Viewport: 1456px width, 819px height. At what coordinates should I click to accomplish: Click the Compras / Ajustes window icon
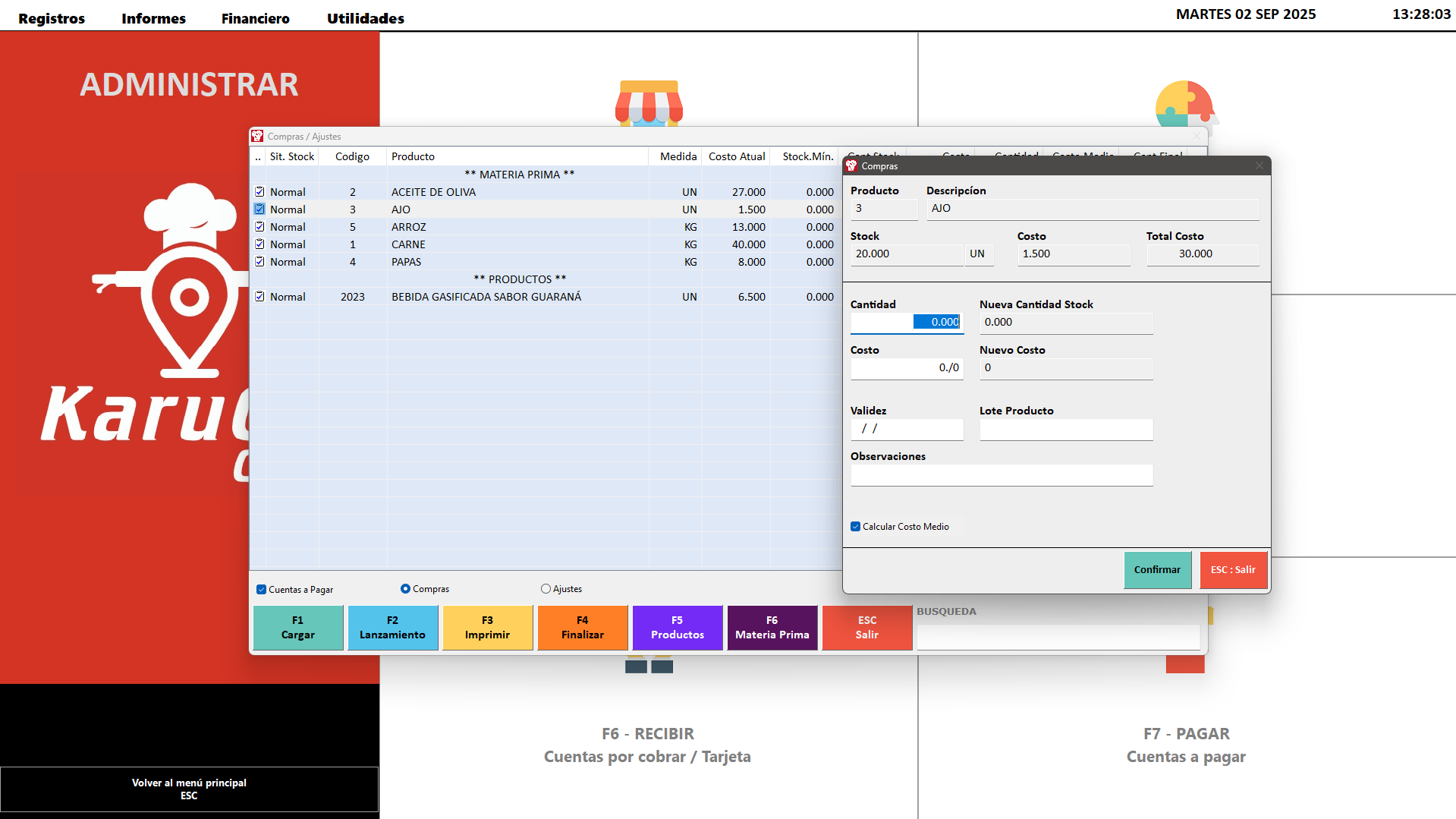tap(257, 136)
